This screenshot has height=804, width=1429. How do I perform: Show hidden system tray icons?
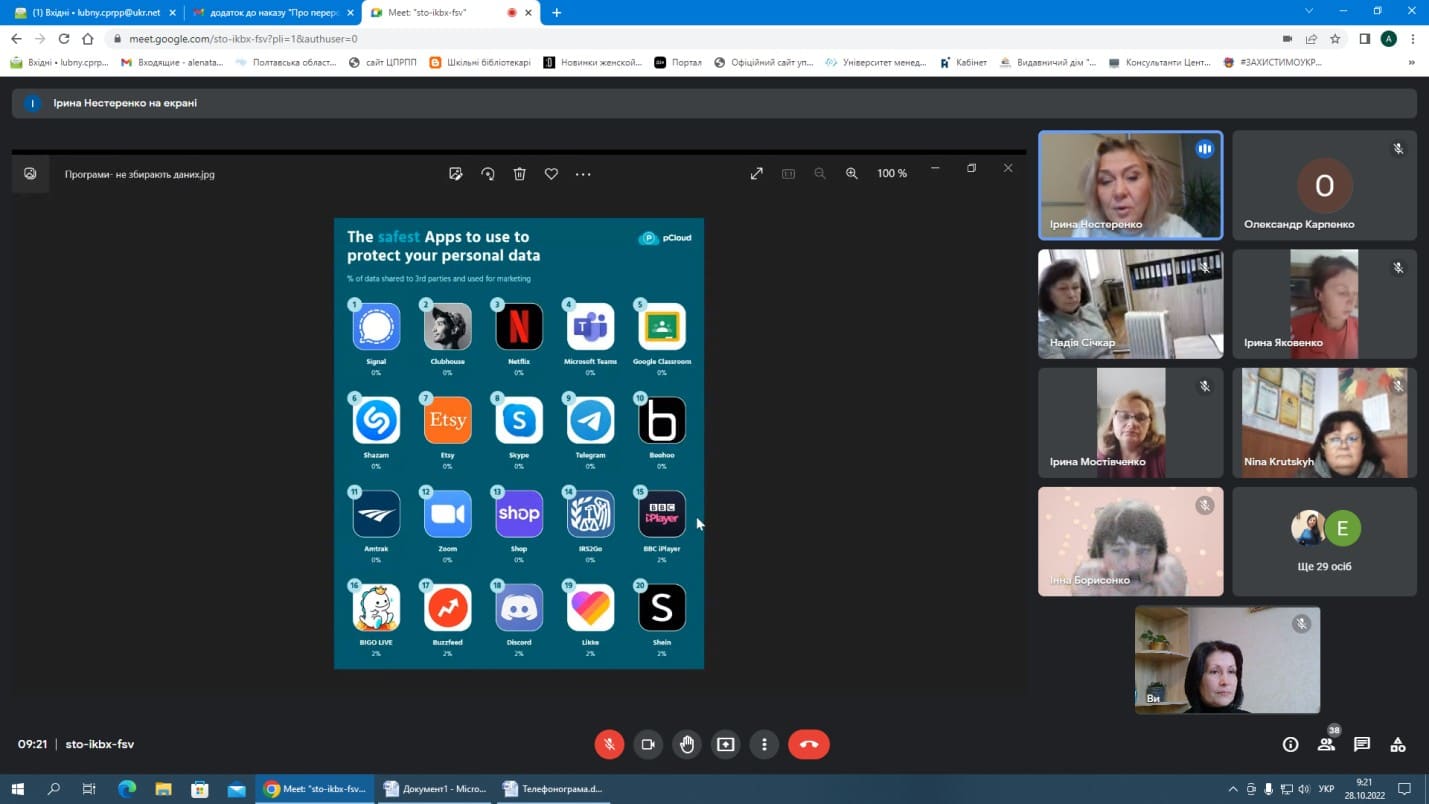[1233, 789]
